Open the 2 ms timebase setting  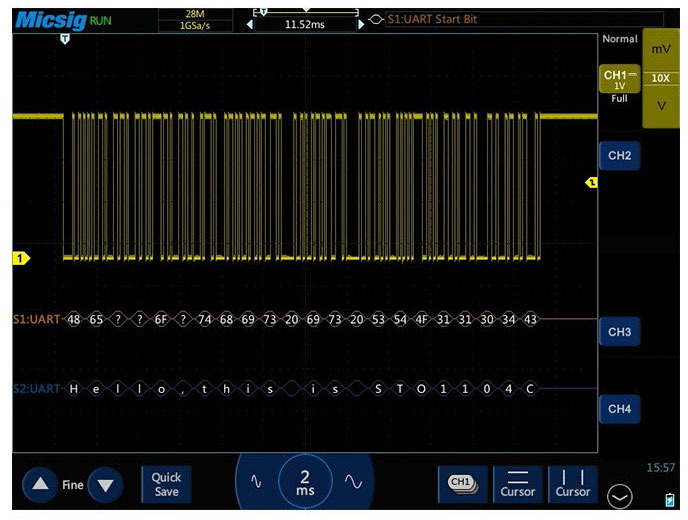(305, 483)
